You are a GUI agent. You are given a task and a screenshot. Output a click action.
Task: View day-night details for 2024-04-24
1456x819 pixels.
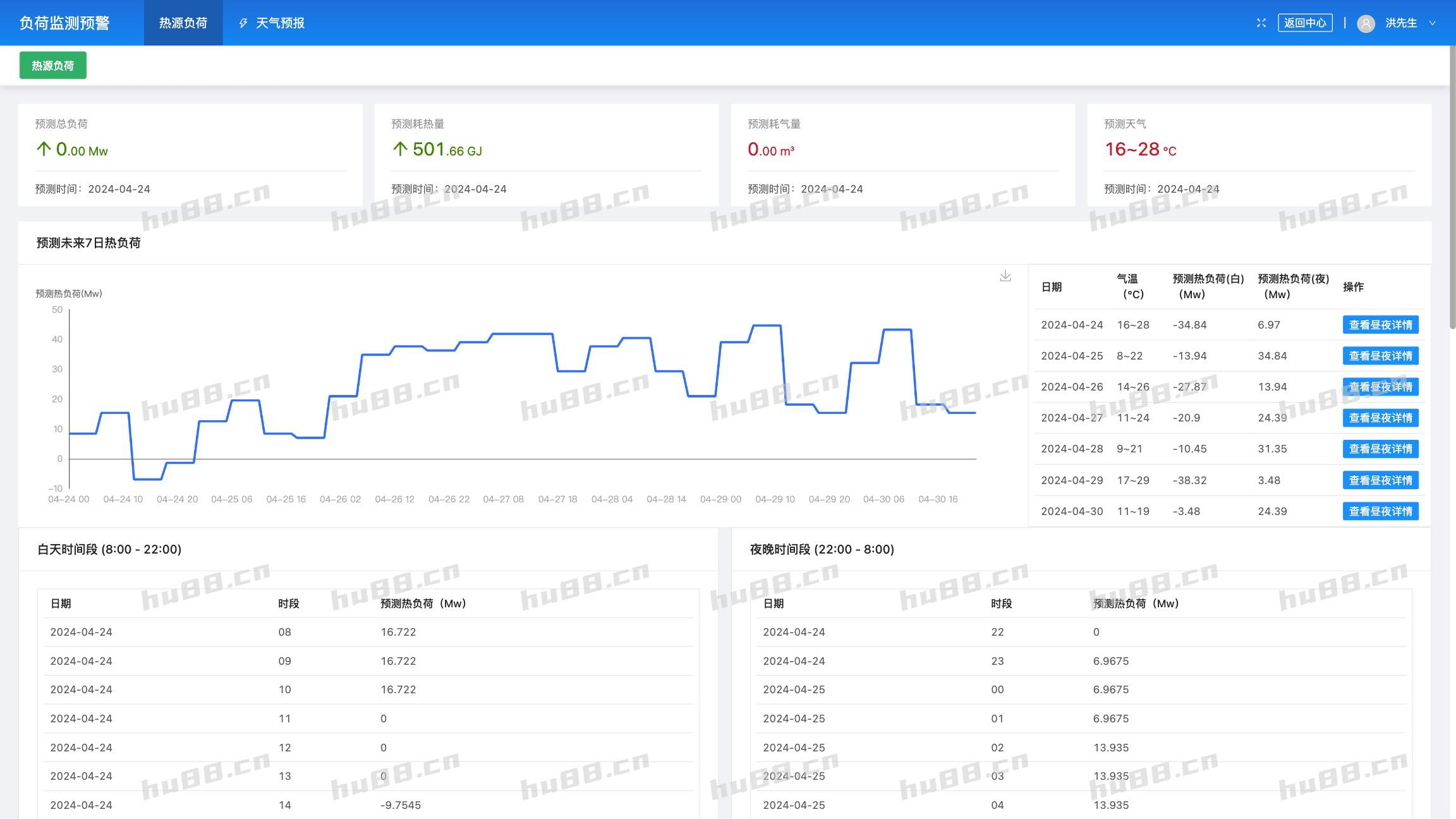click(1380, 325)
